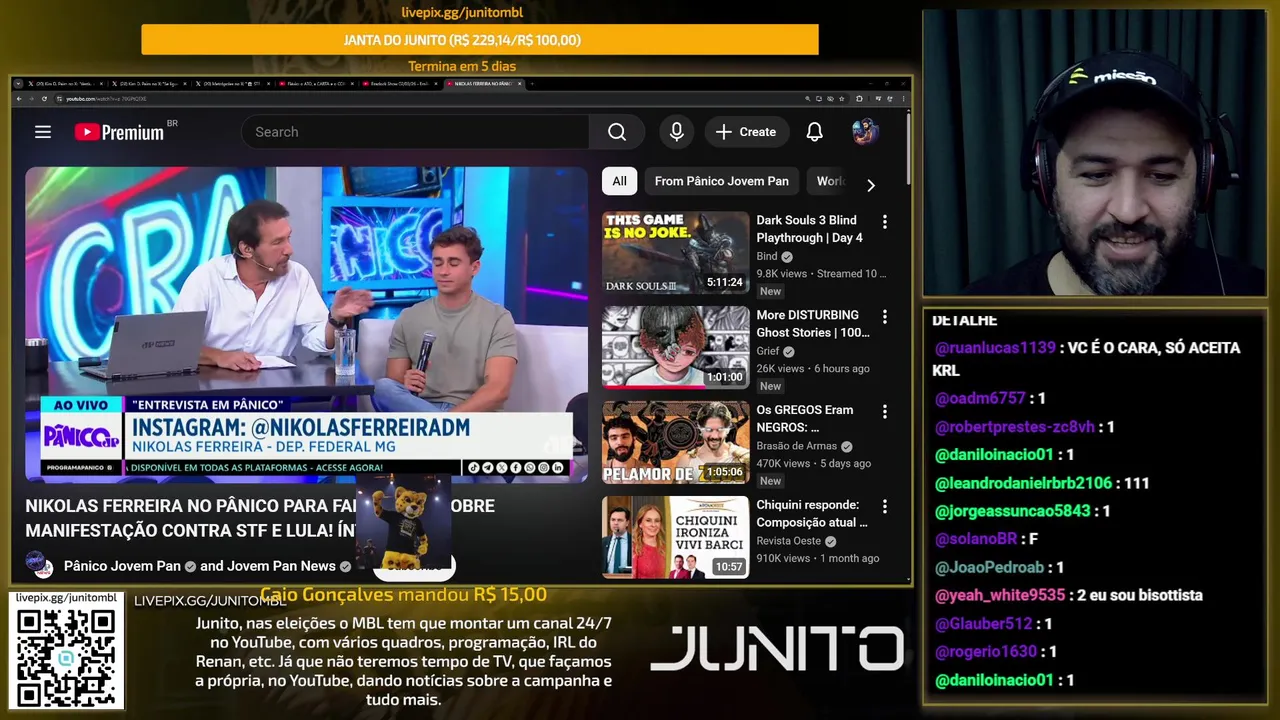
Task: Click the Create button
Action: coord(746,132)
